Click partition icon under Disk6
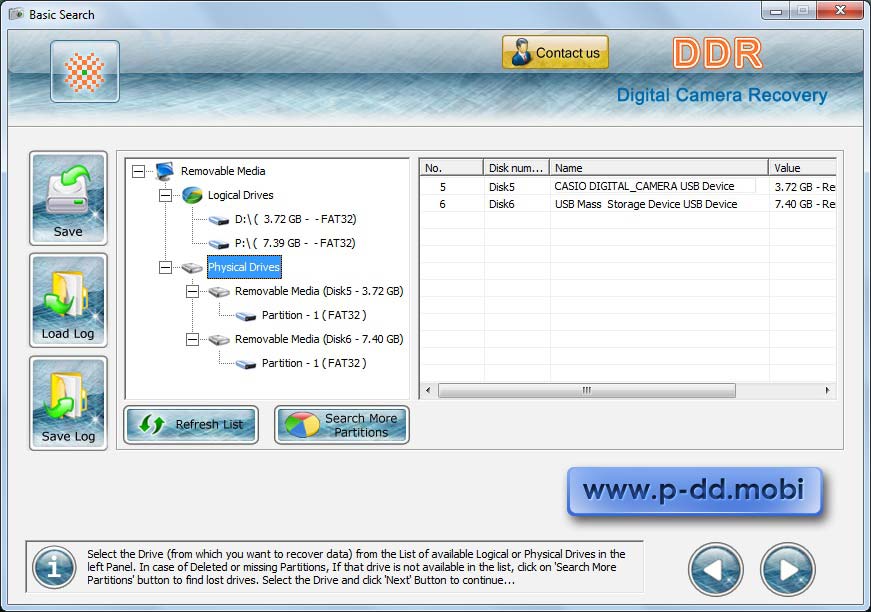This screenshot has height=612, width=871. 246,364
